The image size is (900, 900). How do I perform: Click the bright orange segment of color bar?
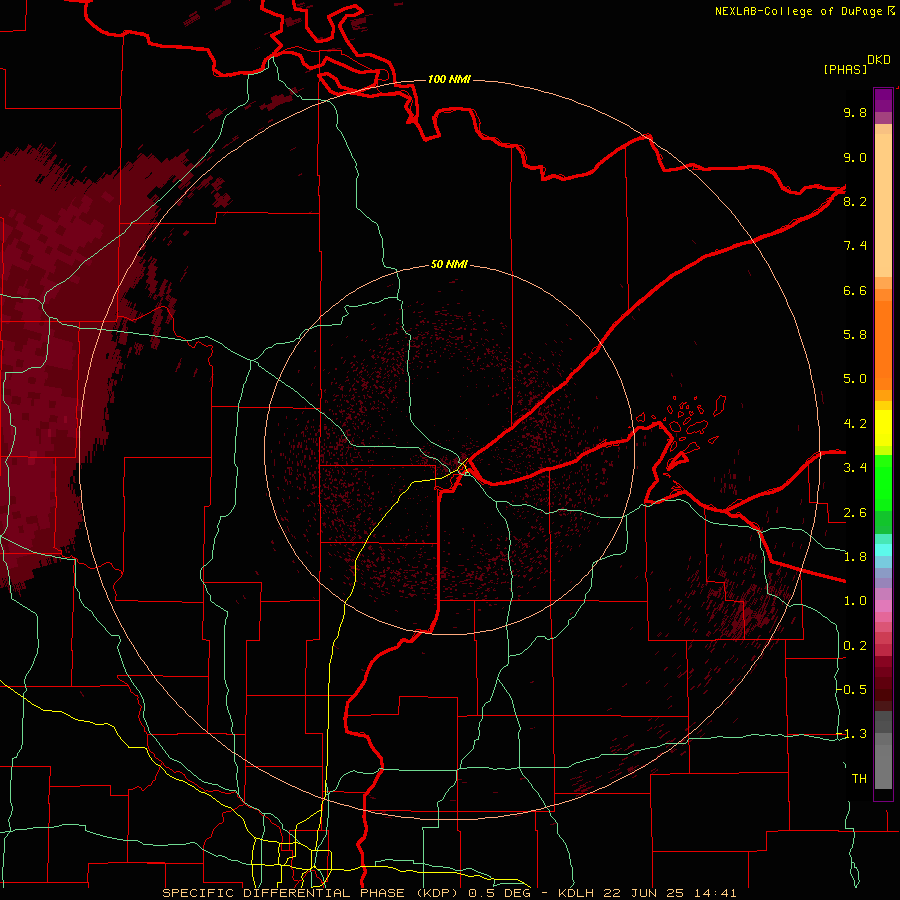883,346
